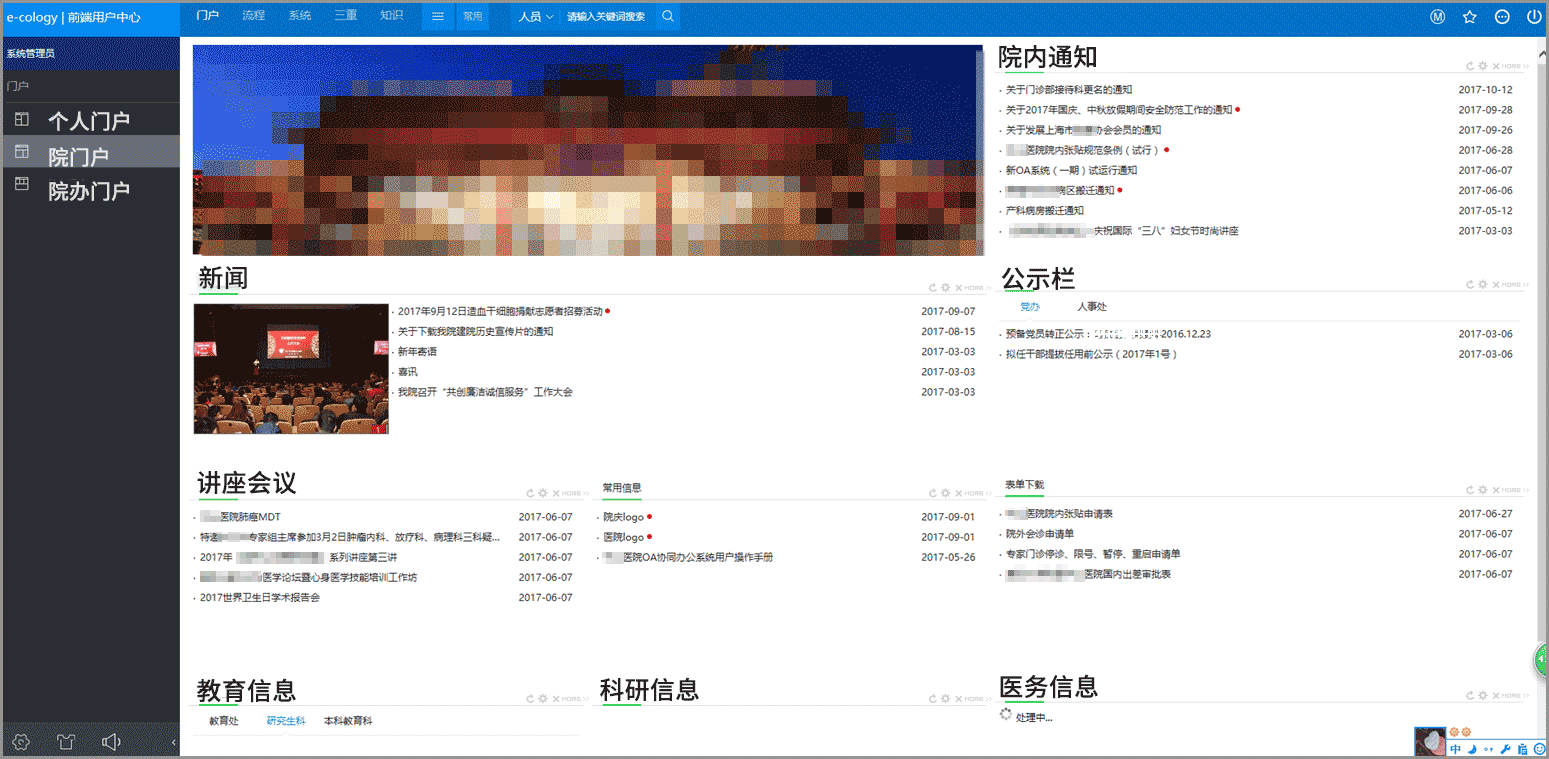Toggle the IME 中 language indicator
This screenshot has width=1549, height=759.
[x=1456, y=749]
